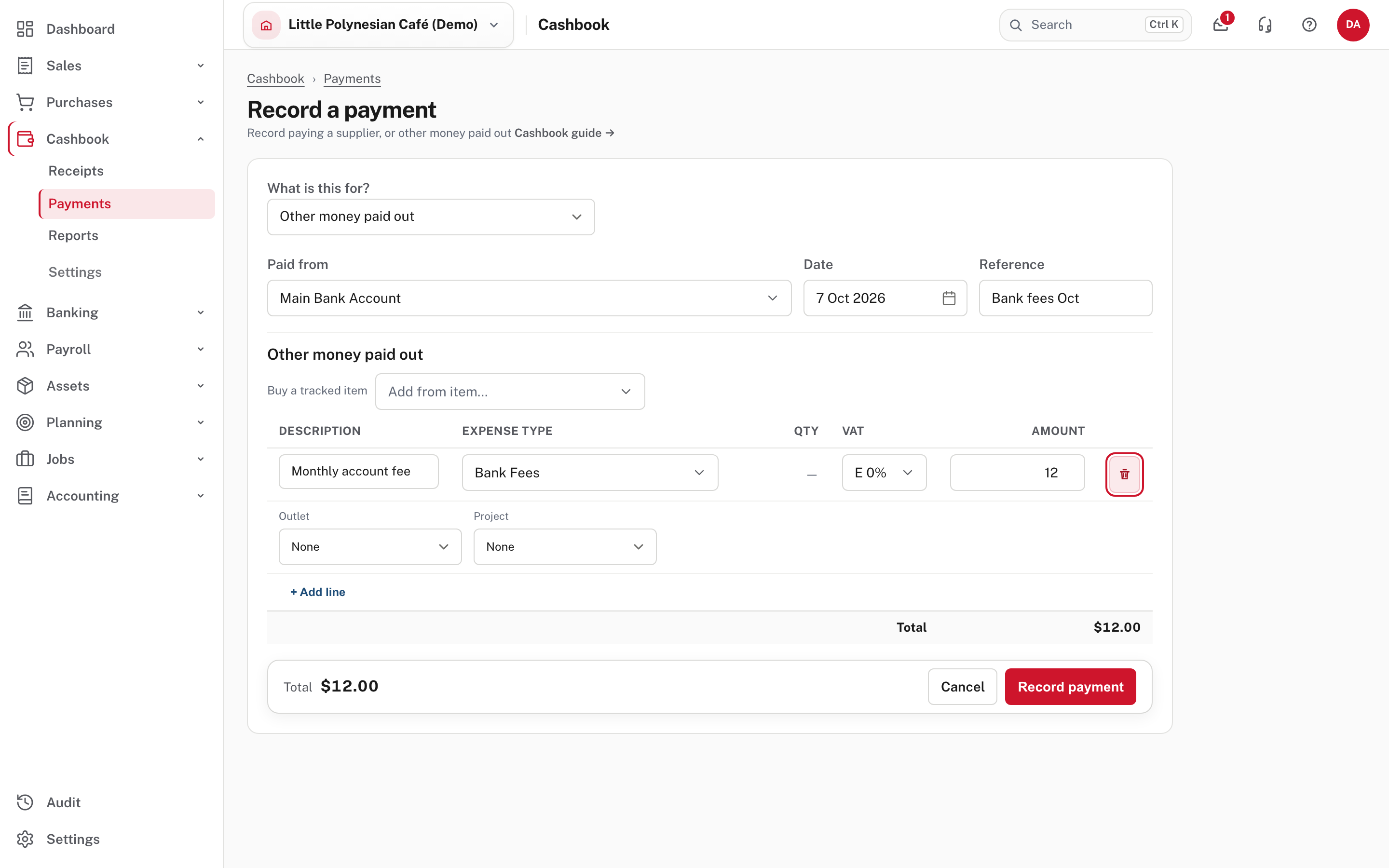The image size is (1389, 868).
Task: Expand the Jobs menu chevron
Action: (200, 459)
